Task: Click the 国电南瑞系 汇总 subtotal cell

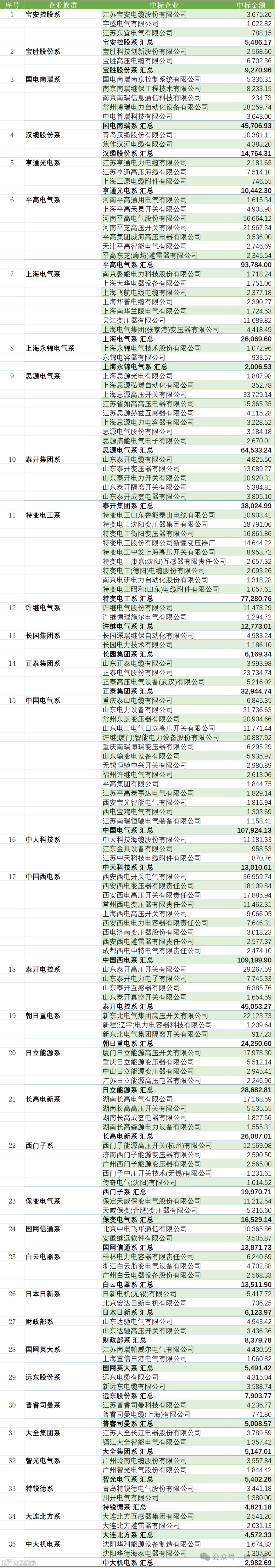Action: point(128,126)
